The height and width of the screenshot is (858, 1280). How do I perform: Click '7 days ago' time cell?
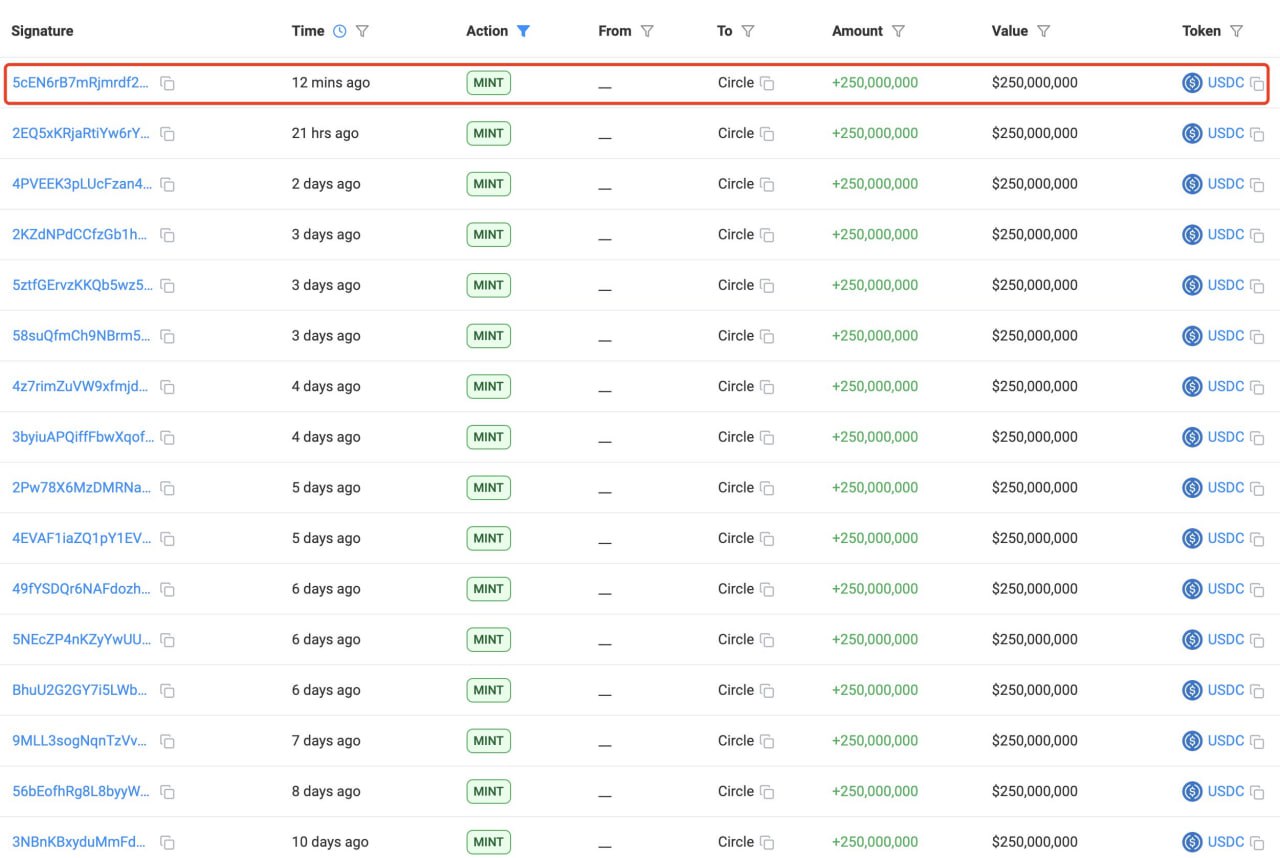[326, 741]
